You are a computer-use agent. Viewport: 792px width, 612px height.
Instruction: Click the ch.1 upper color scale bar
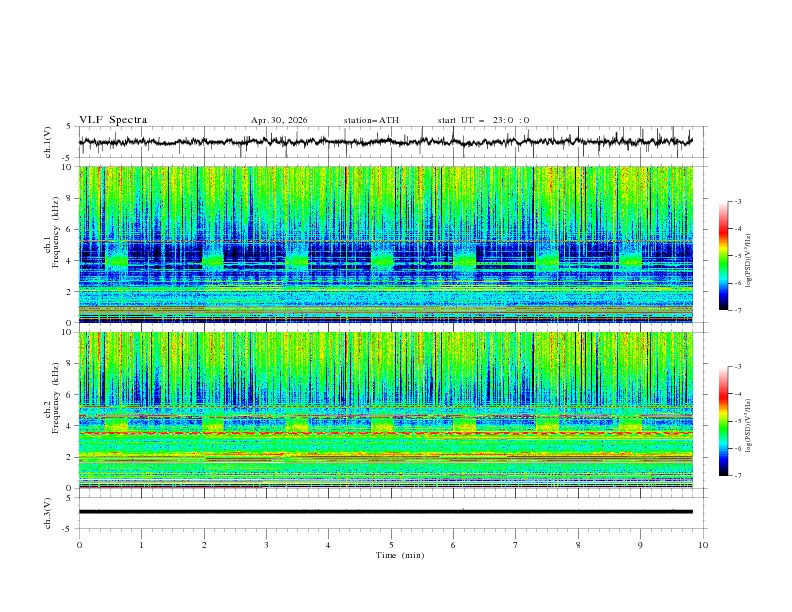(723, 256)
